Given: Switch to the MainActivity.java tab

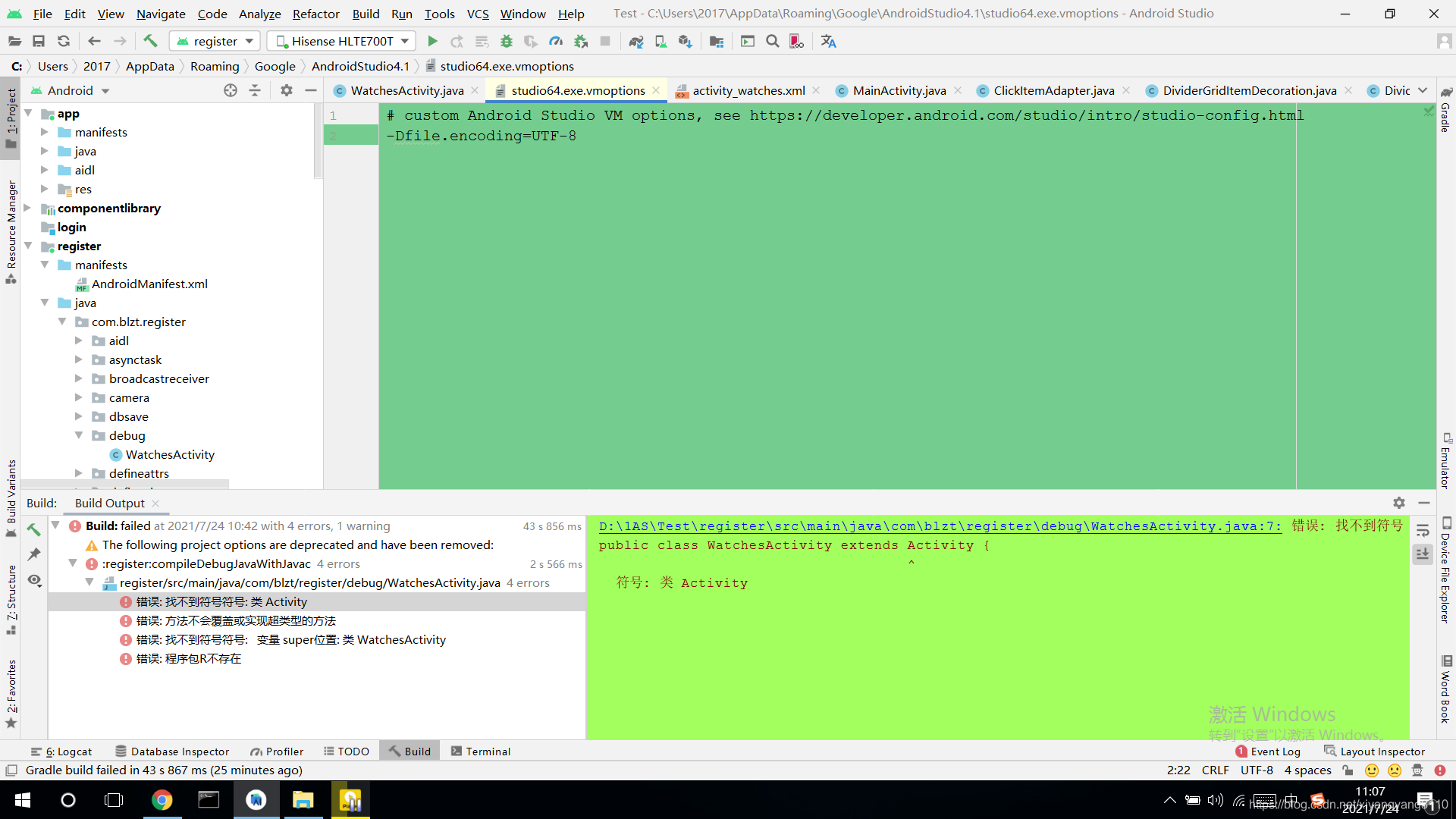Looking at the screenshot, I should tap(899, 90).
